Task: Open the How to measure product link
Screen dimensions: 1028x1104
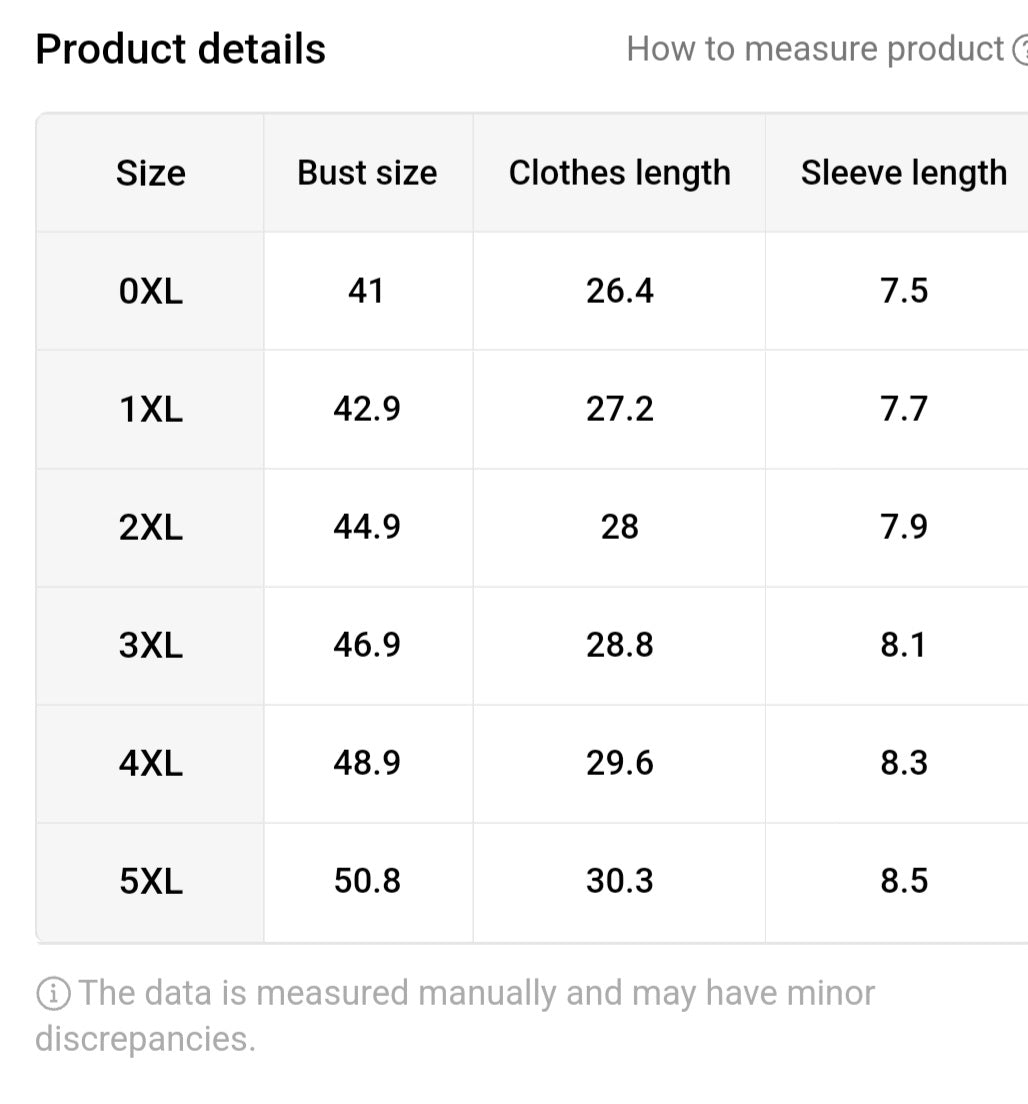Action: point(814,49)
